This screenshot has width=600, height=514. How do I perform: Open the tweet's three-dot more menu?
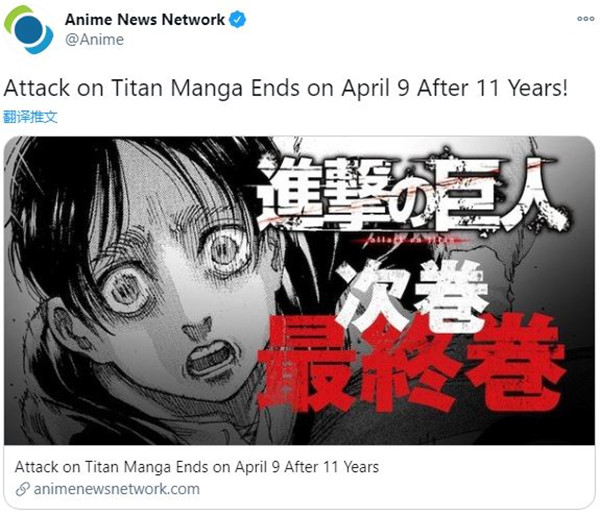coord(585,18)
